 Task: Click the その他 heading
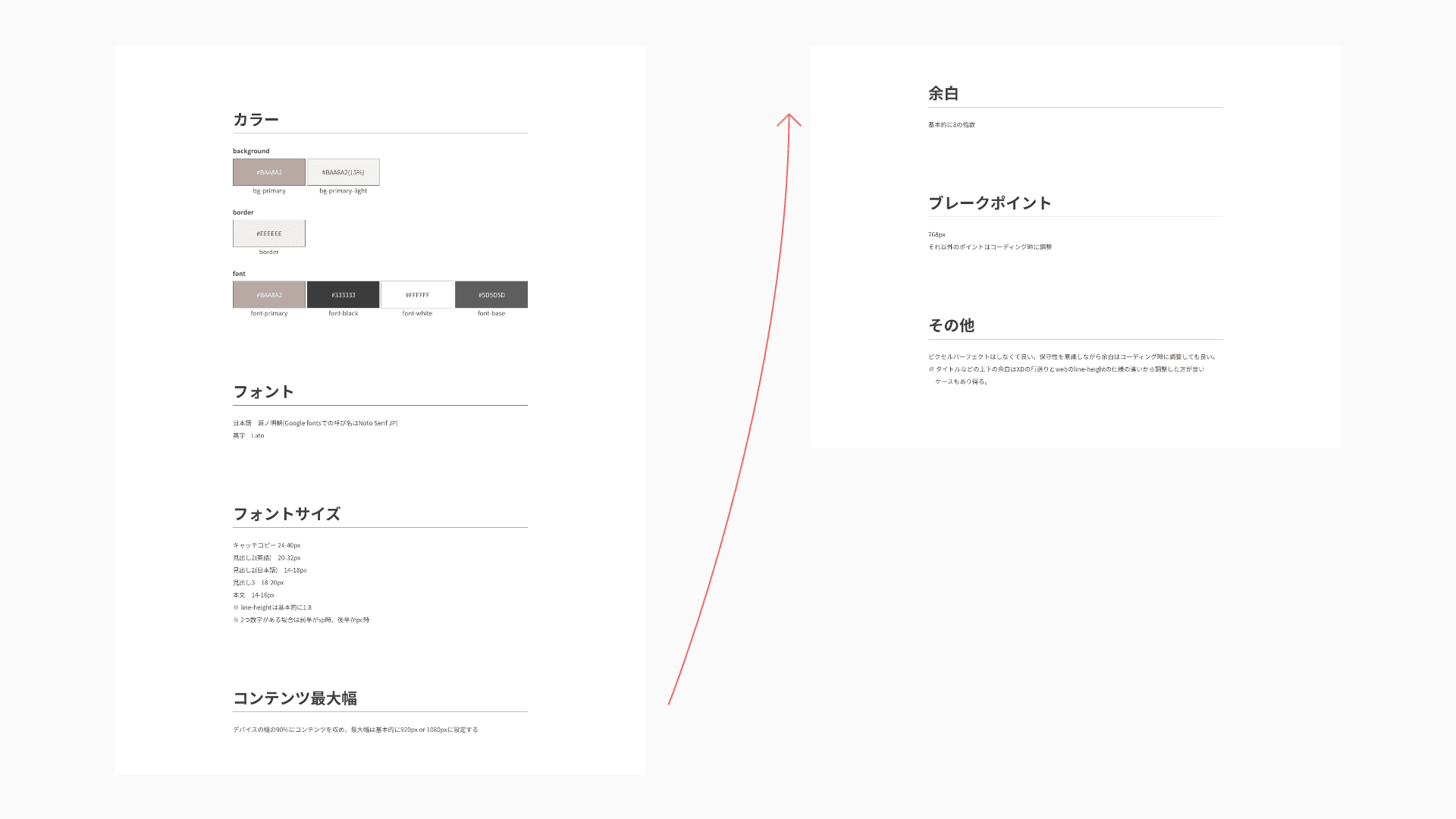tap(952, 325)
